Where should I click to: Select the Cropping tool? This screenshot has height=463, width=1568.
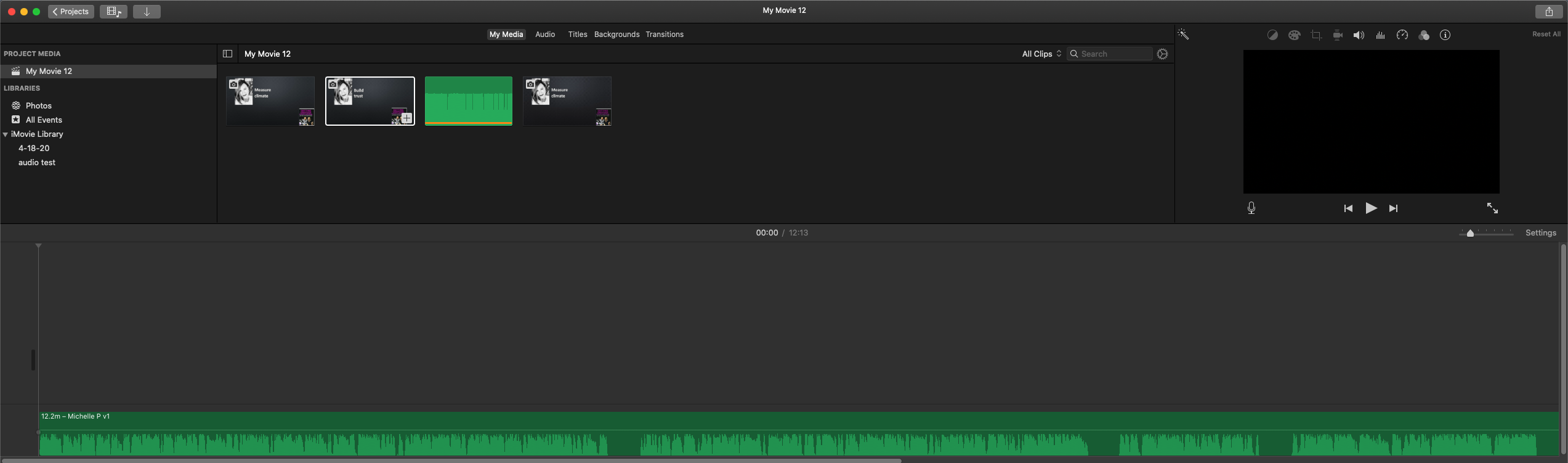1316,35
